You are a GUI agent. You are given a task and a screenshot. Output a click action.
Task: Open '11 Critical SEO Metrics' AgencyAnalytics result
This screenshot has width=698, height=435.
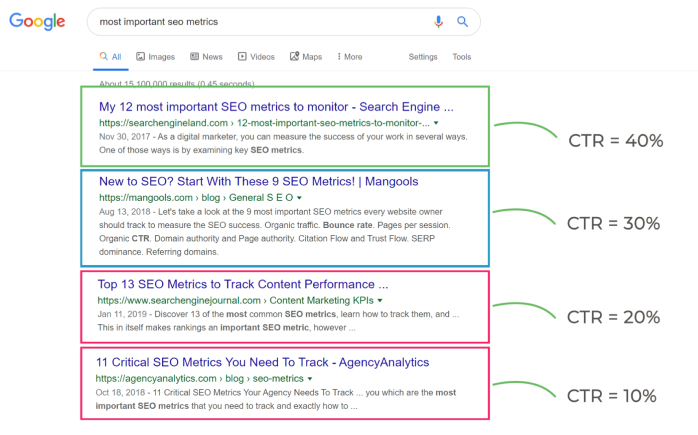(263, 362)
